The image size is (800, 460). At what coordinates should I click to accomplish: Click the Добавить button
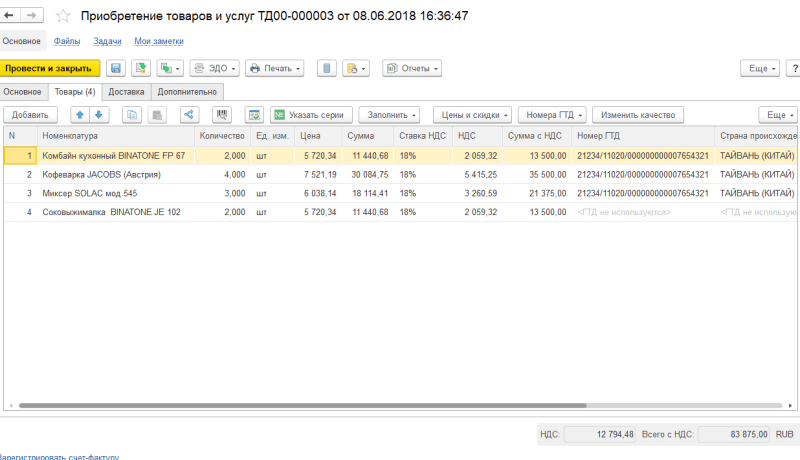30,115
